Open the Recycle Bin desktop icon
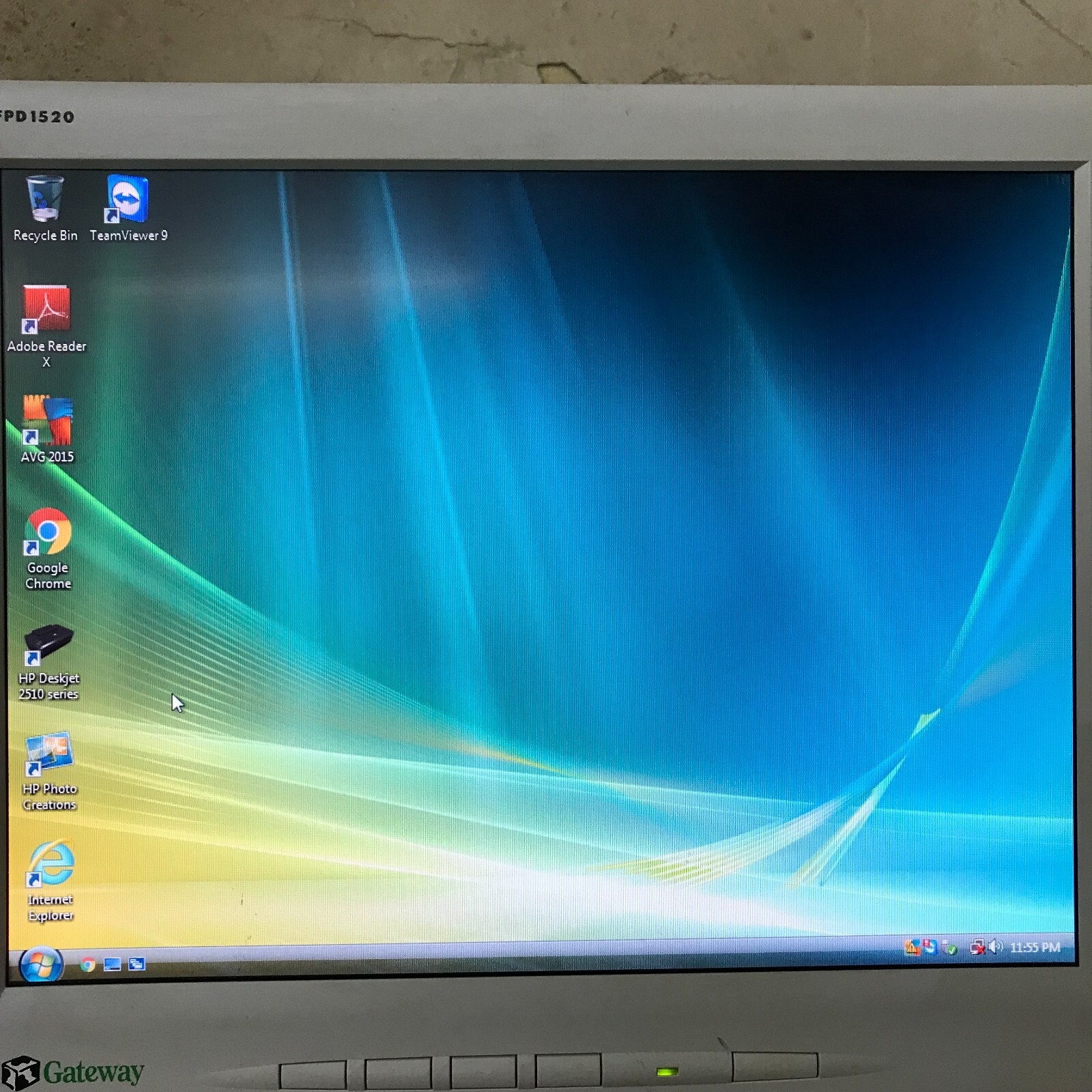Viewport: 1092px width, 1092px height. [x=45, y=208]
